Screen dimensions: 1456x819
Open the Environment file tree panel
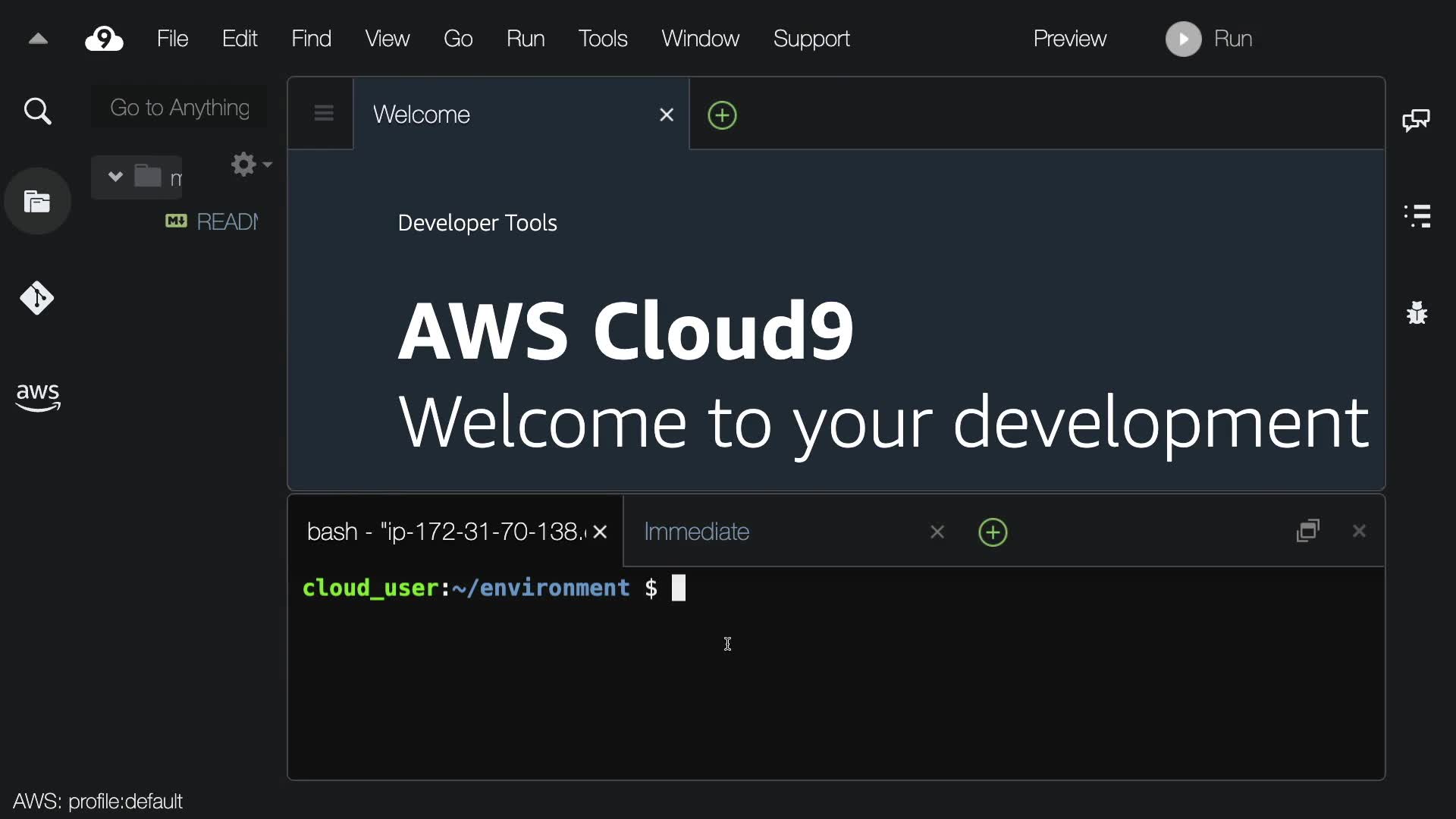[x=37, y=202]
